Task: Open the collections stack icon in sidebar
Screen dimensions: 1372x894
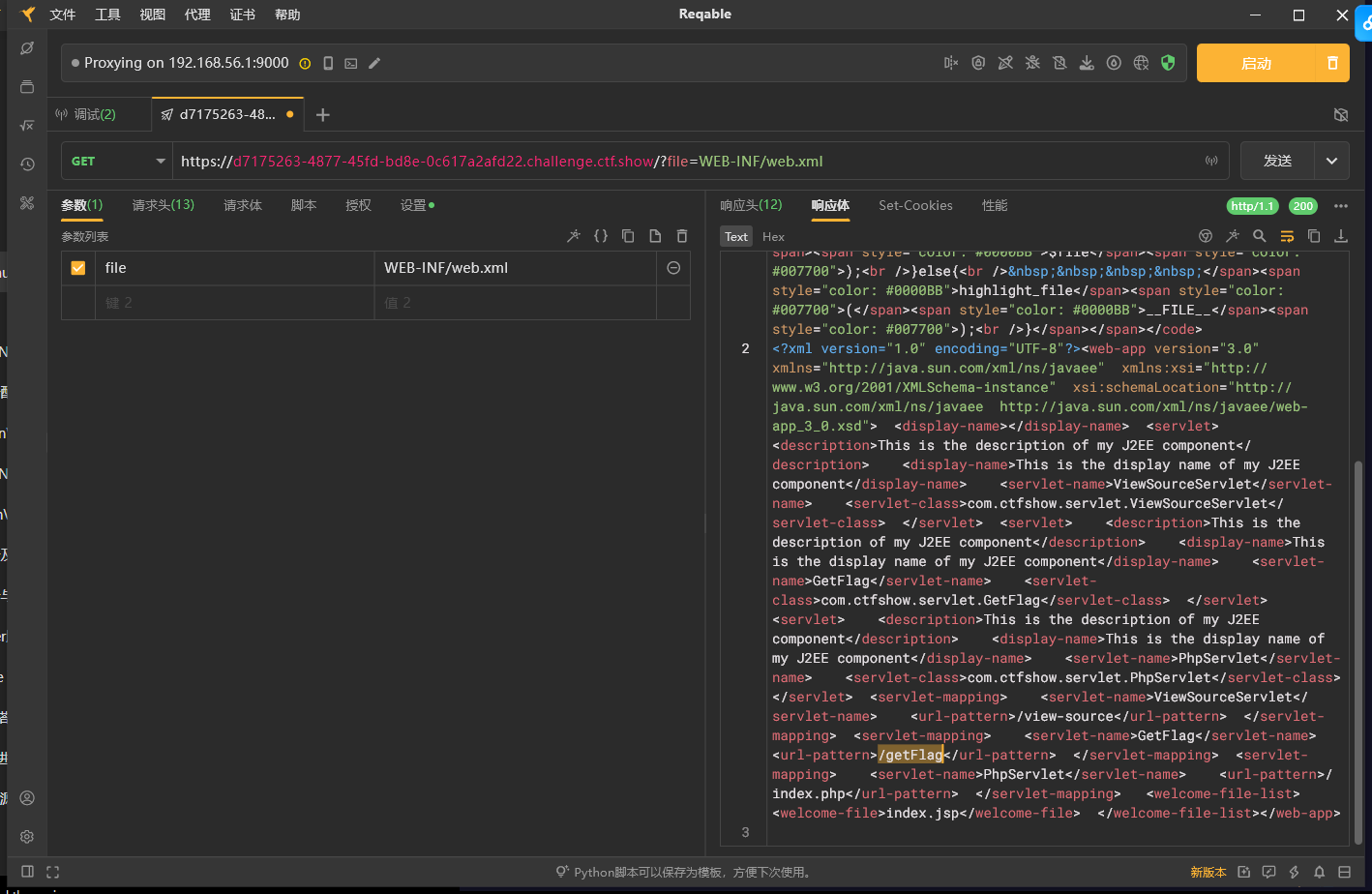Action: click(x=27, y=87)
